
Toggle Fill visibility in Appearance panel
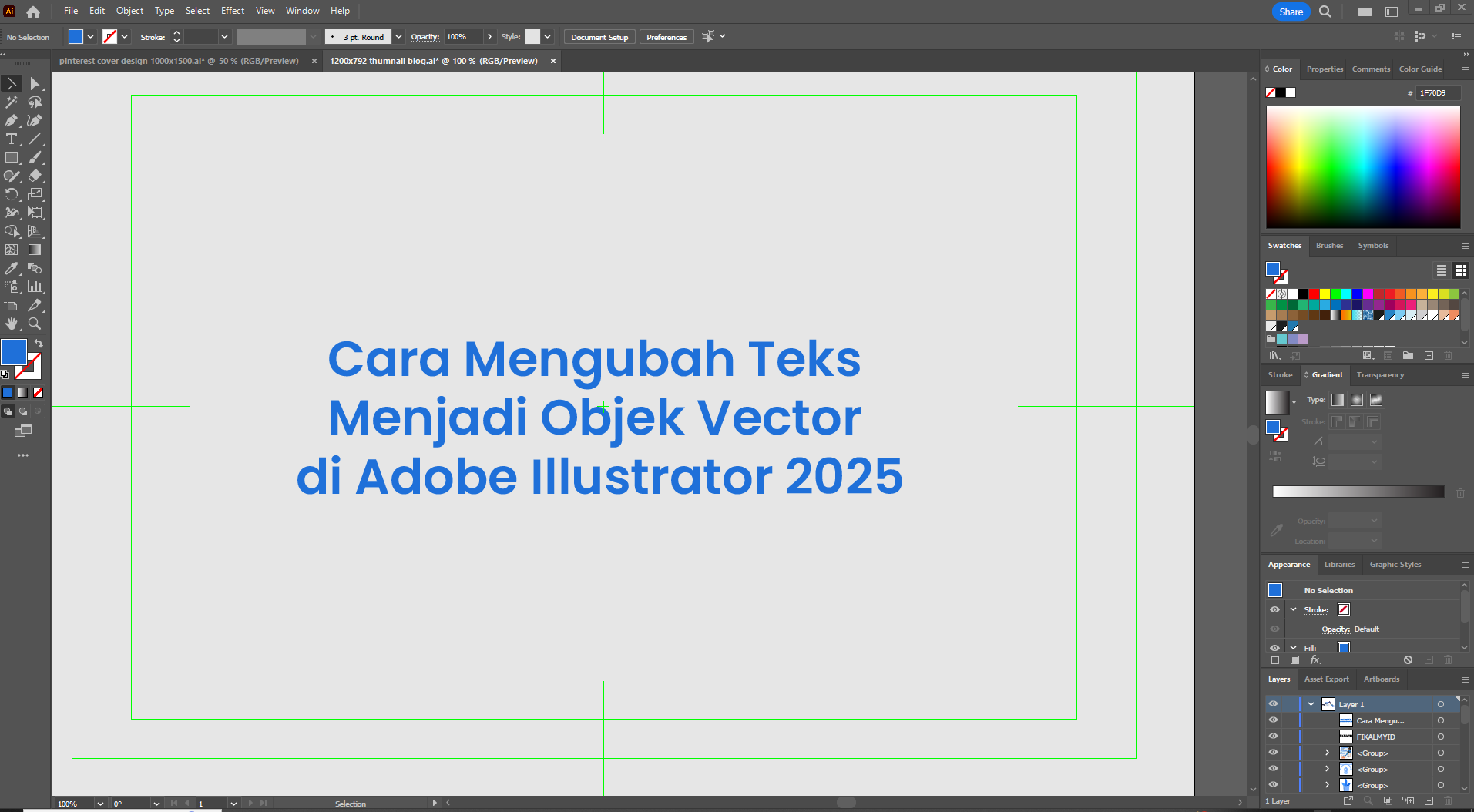[x=1274, y=648]
